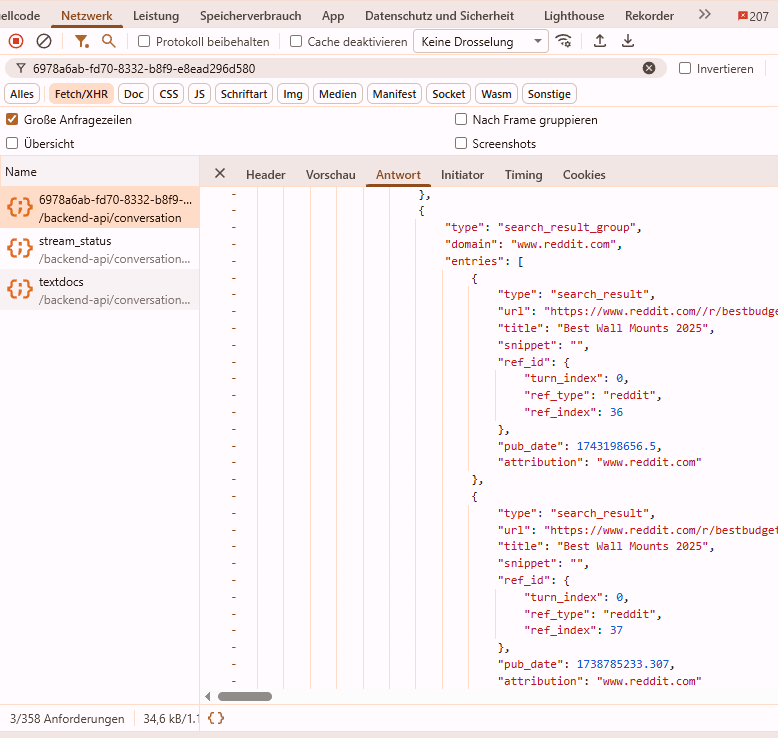Filter by Fetch/XHR type
The width and height of the screenshot is (778, 738).
pyautogui.click(x=81, y=94)
